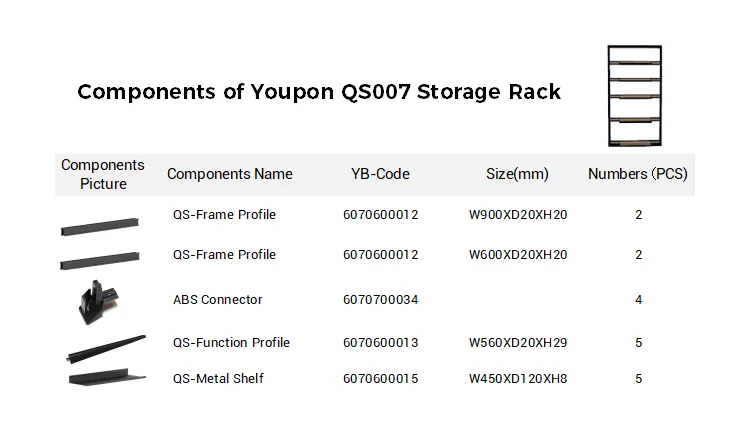Click the W600 frame profile picture

click(102, 261)
